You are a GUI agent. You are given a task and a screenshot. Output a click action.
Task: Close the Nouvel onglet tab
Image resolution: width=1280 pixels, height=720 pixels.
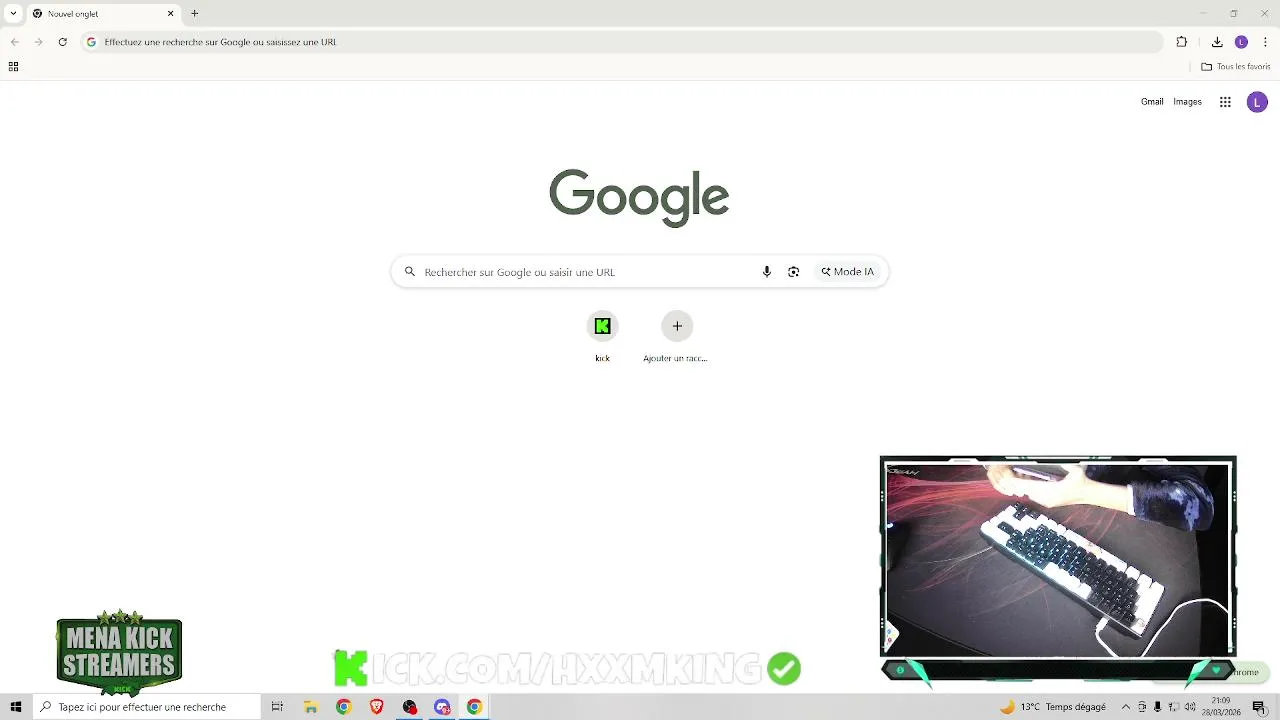170,14
